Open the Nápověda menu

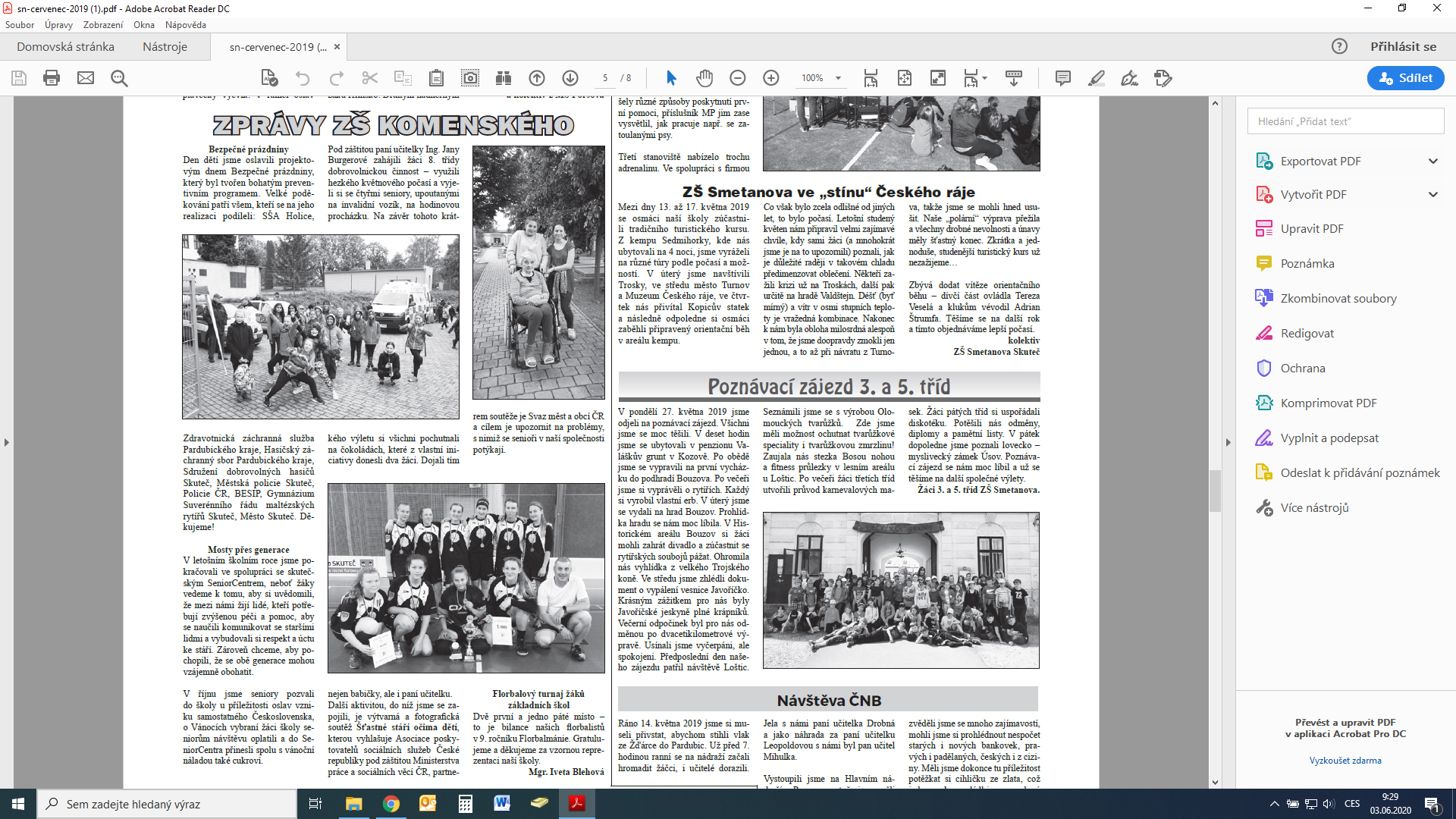(x=186, y=25)
